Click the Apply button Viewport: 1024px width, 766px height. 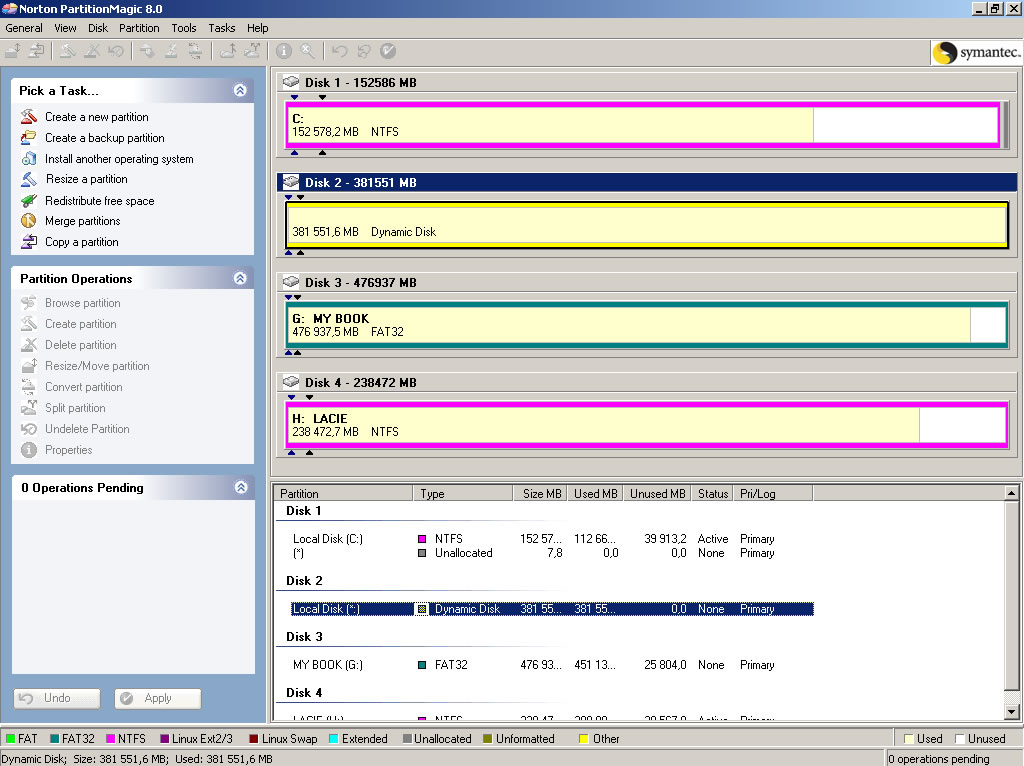[157, 698]
